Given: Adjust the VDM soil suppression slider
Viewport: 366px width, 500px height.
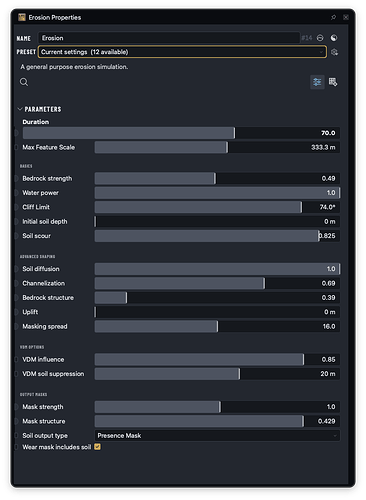Looking at the screenshot, I should click(x=217, y=374).
